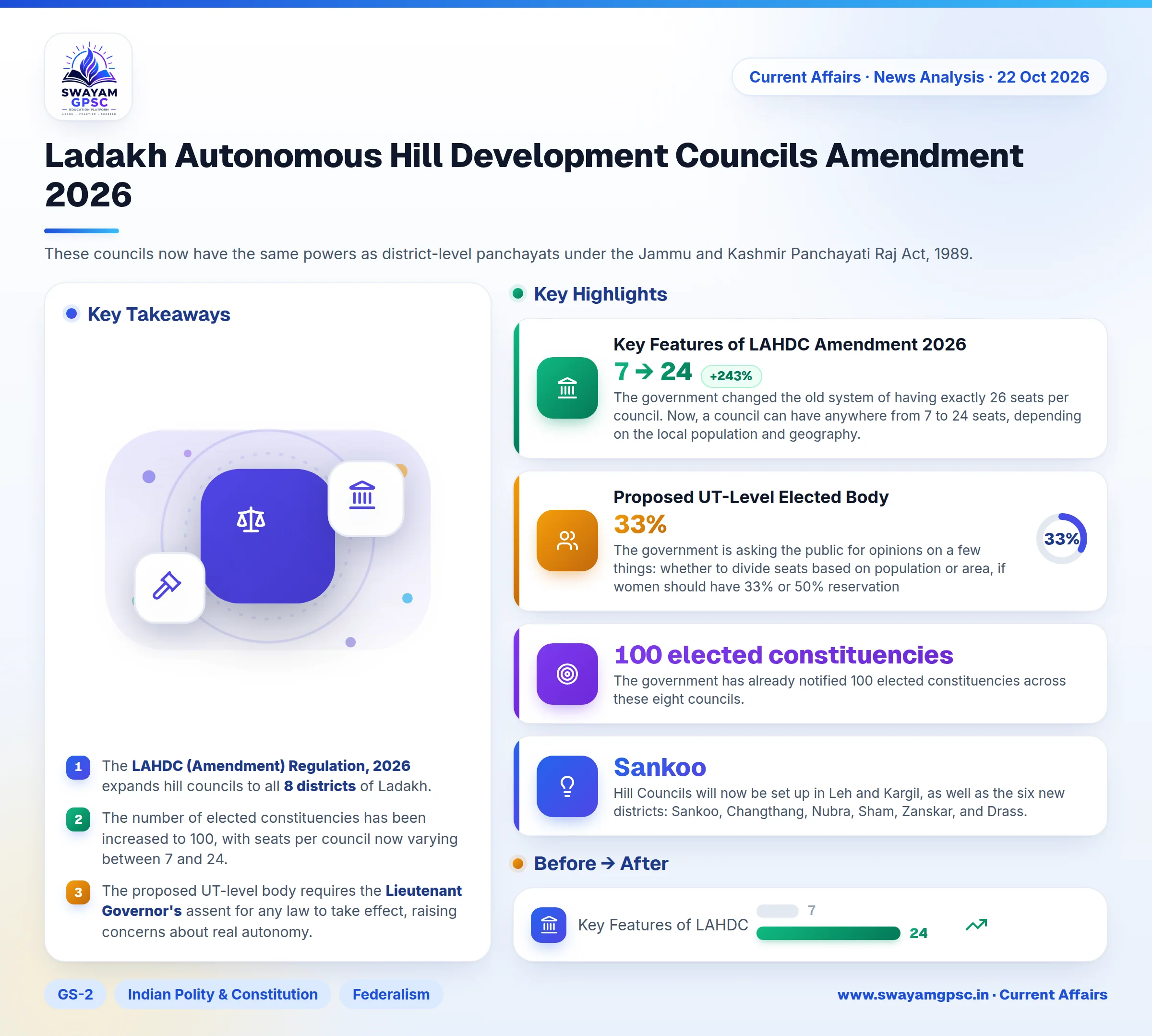Click the +243% badge

731,376
